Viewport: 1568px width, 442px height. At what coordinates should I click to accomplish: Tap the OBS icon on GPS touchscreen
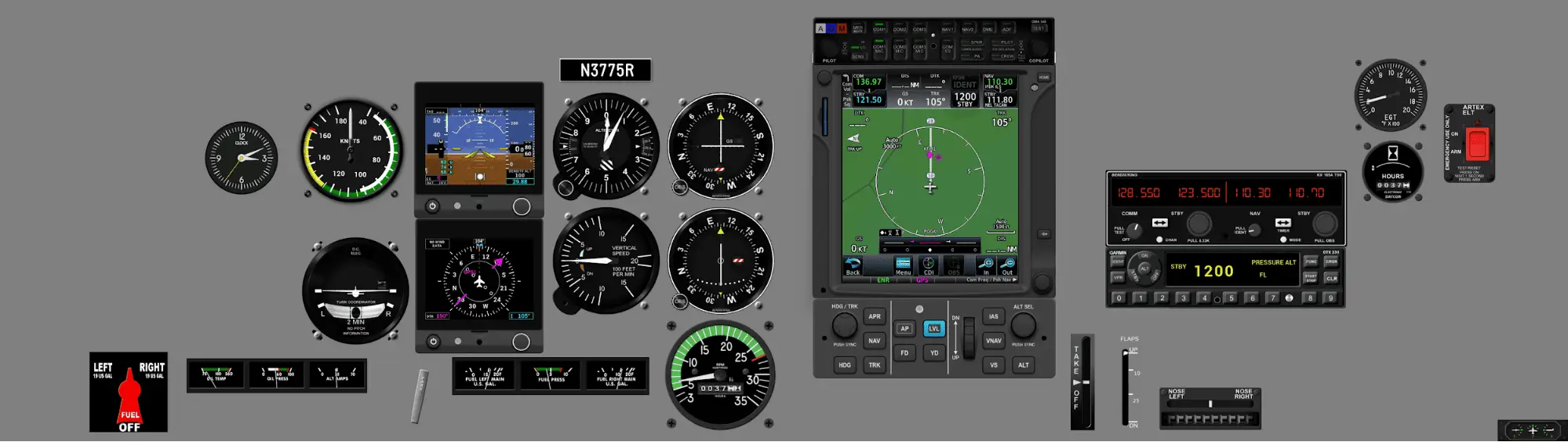point(954,266)
